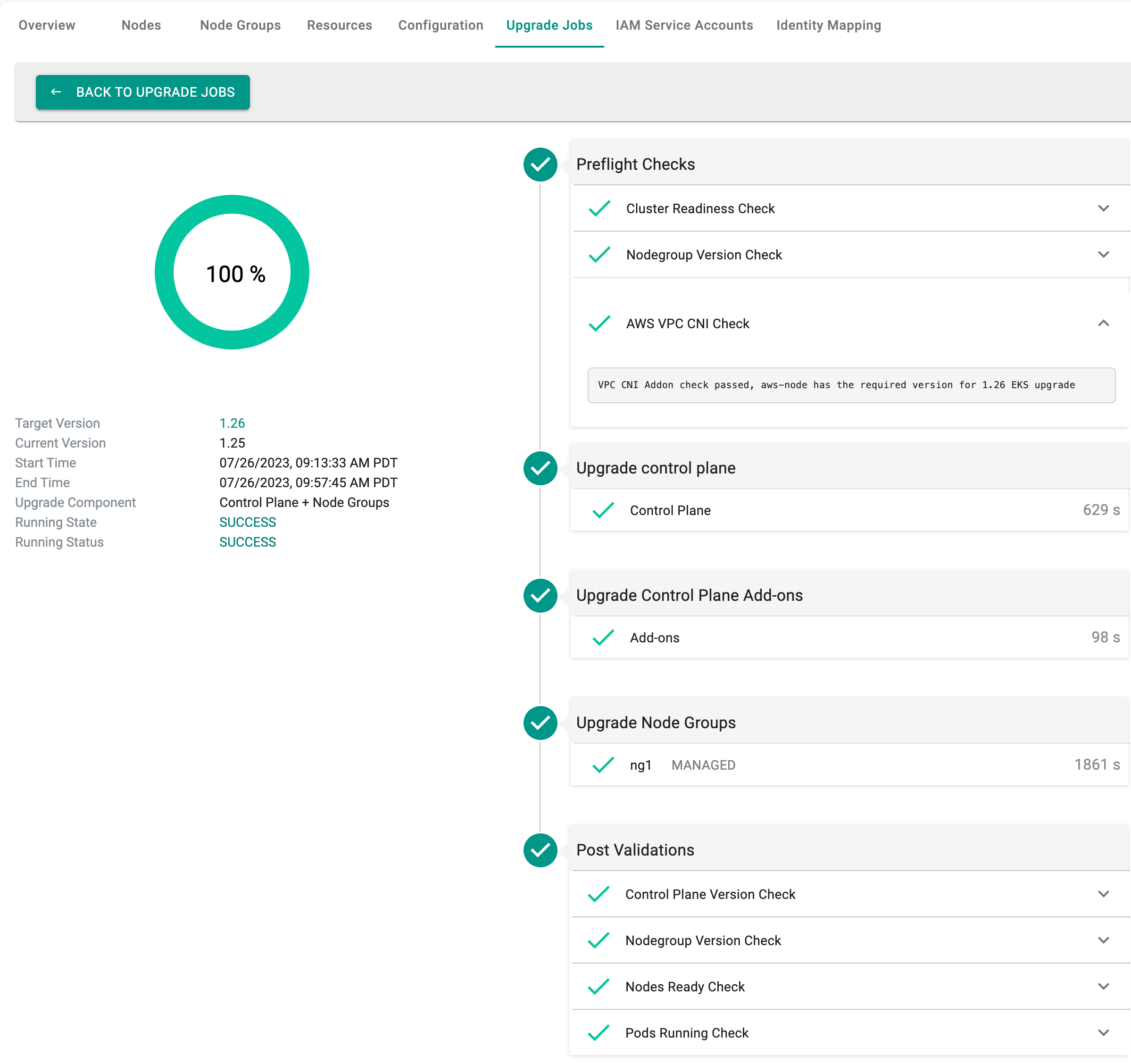Click the Upgrade Node Groups success icon
1131x1064 pixels.
click(x=540, y=722)
